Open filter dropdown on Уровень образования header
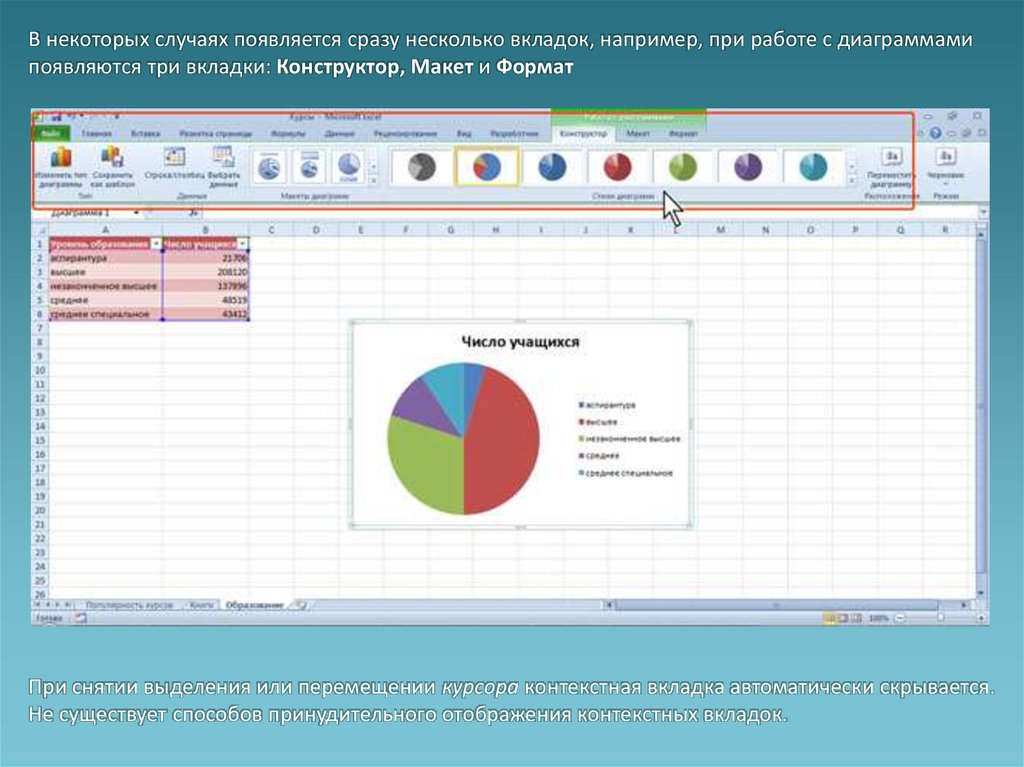The image size is (1024, 767). (155, 244)
